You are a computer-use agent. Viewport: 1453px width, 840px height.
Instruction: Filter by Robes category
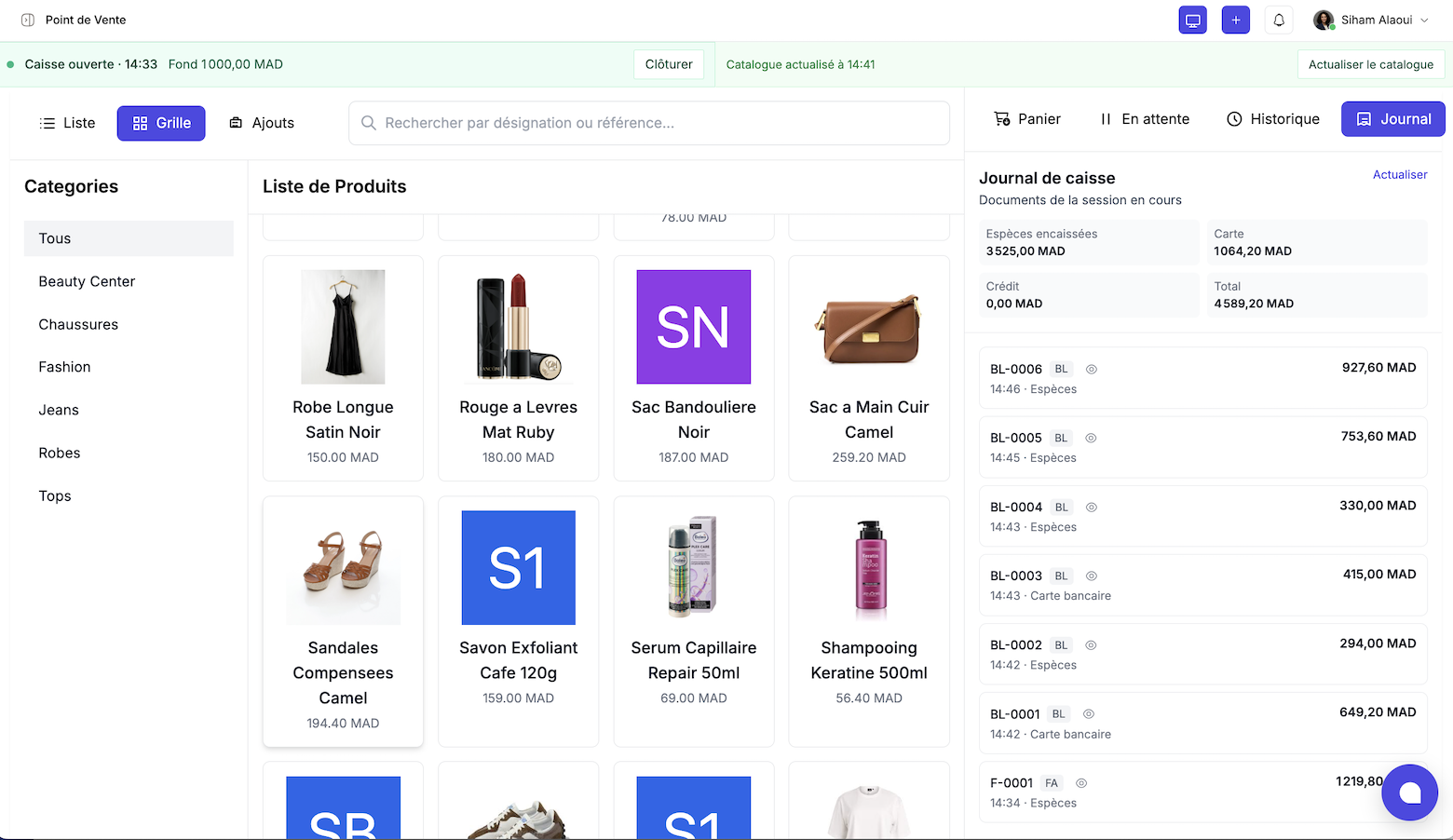tap(129, 453)
